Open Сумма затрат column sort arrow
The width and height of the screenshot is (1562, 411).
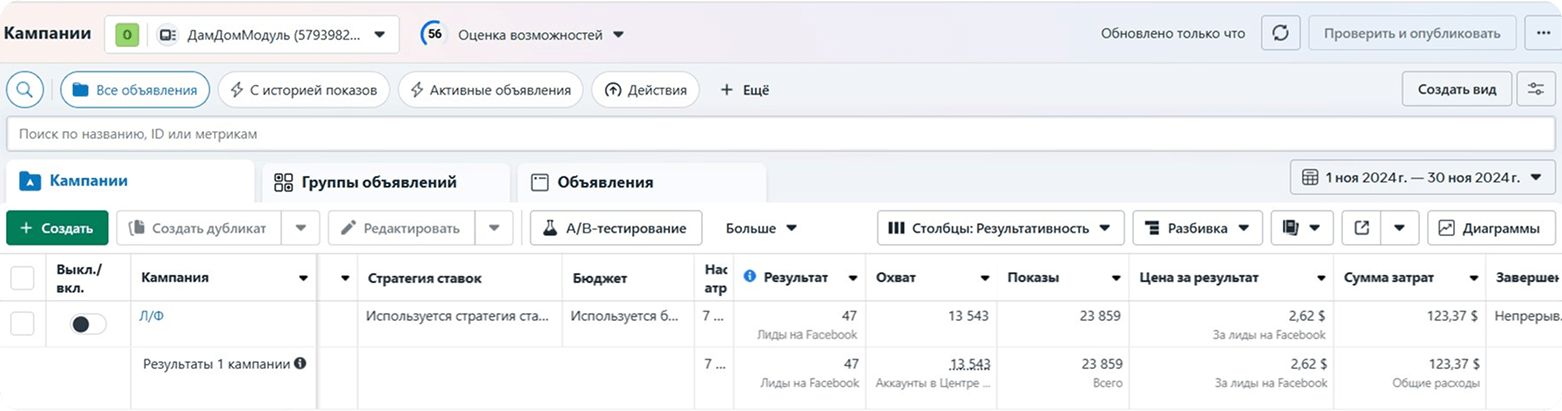pos(1474,278)
